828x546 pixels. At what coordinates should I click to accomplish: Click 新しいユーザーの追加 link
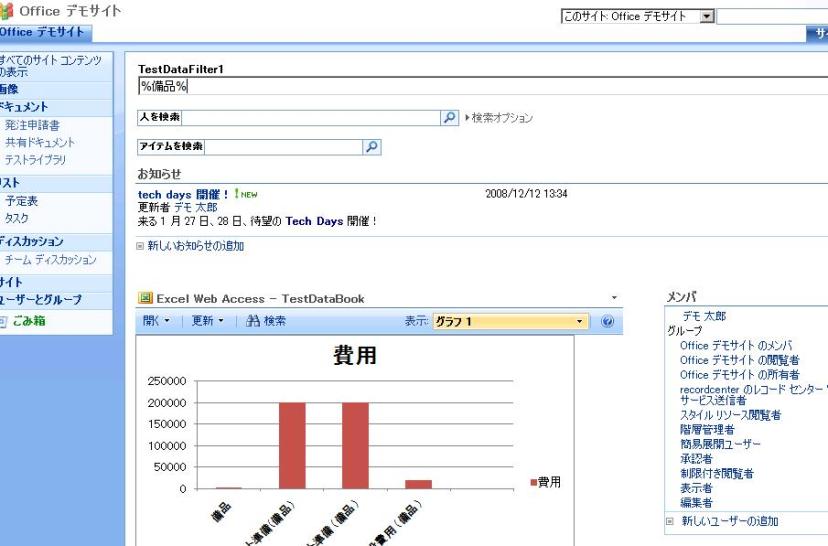tap(730, 521)
